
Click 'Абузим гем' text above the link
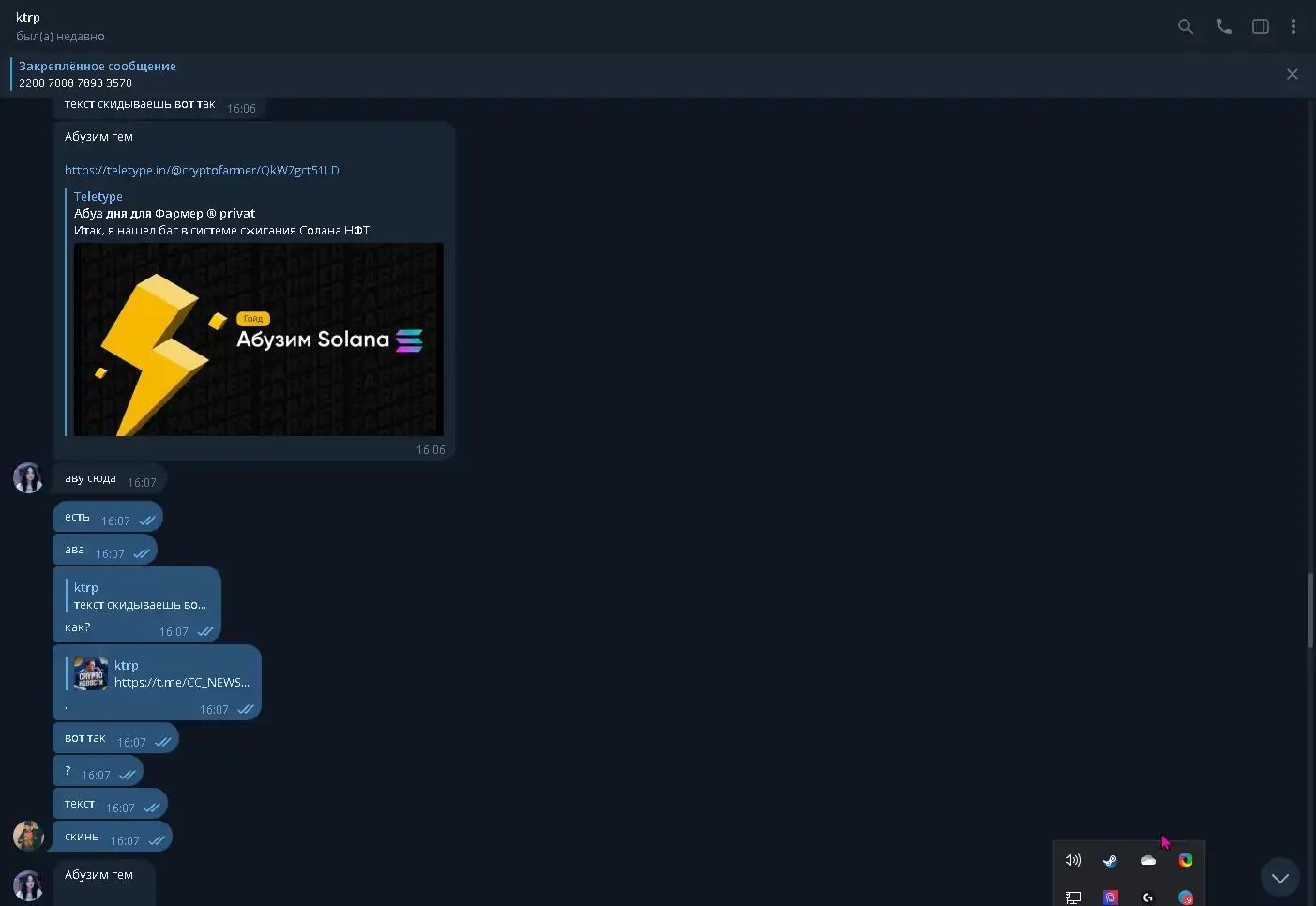(98, 136)
